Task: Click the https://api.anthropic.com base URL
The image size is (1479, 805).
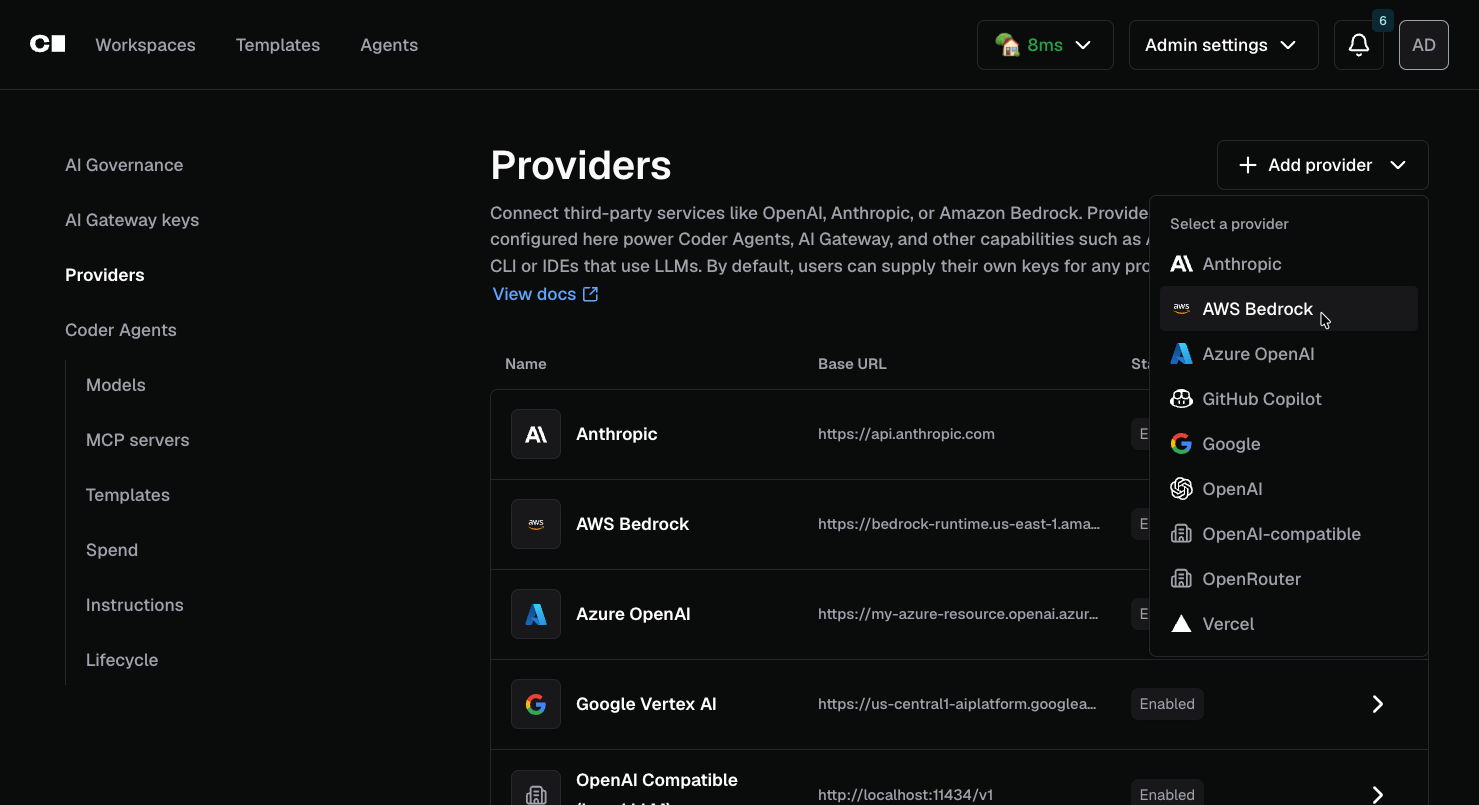Action: 906,434
